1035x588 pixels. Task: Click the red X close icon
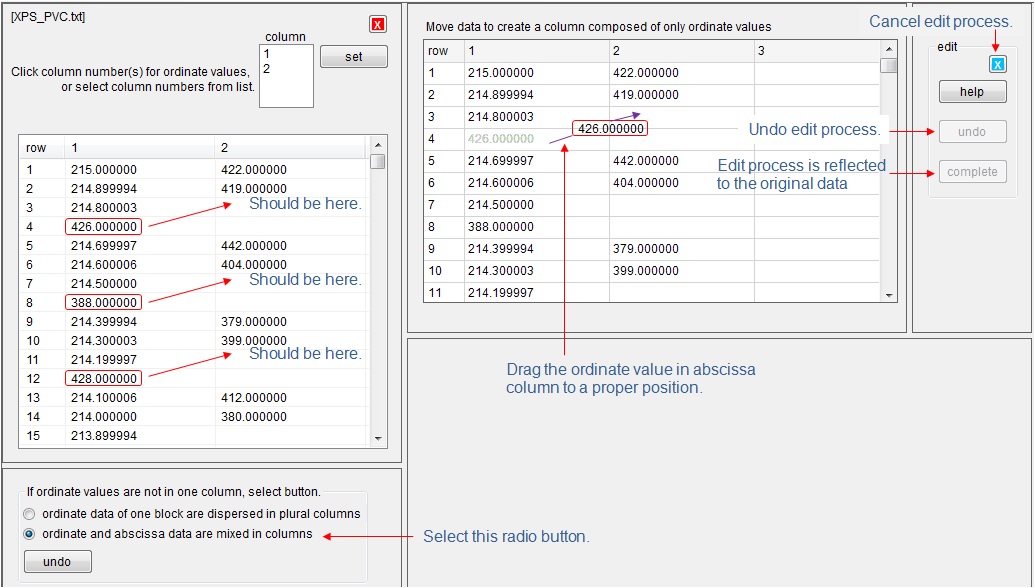(377, 25)
